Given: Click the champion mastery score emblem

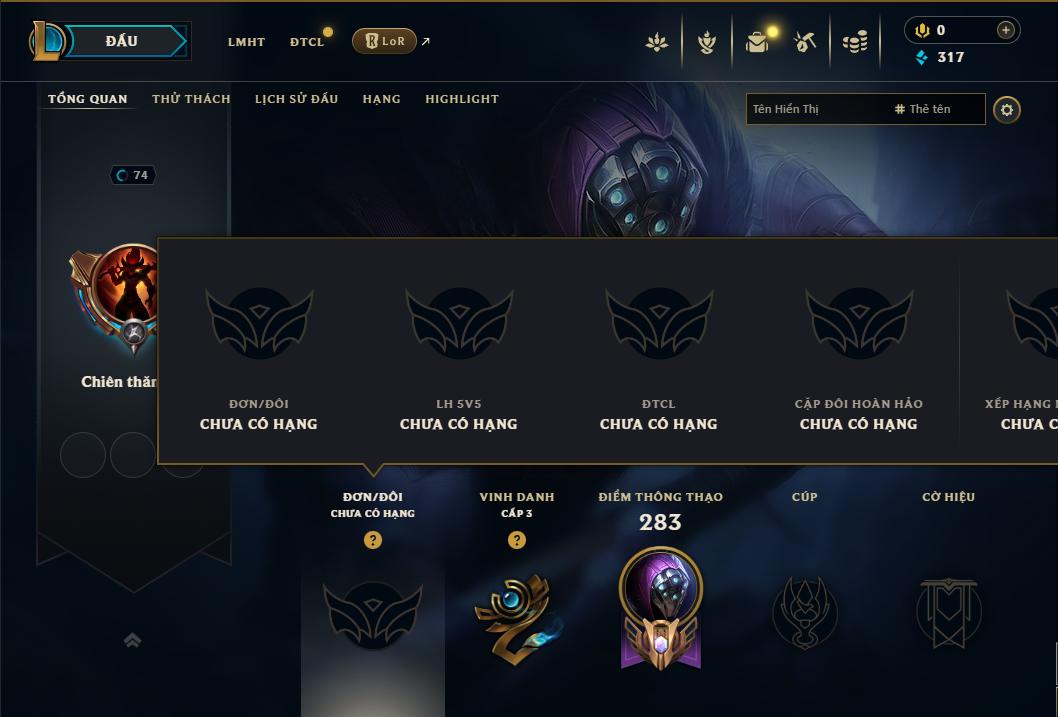Looking at the screenshot, I should (661, 609).
